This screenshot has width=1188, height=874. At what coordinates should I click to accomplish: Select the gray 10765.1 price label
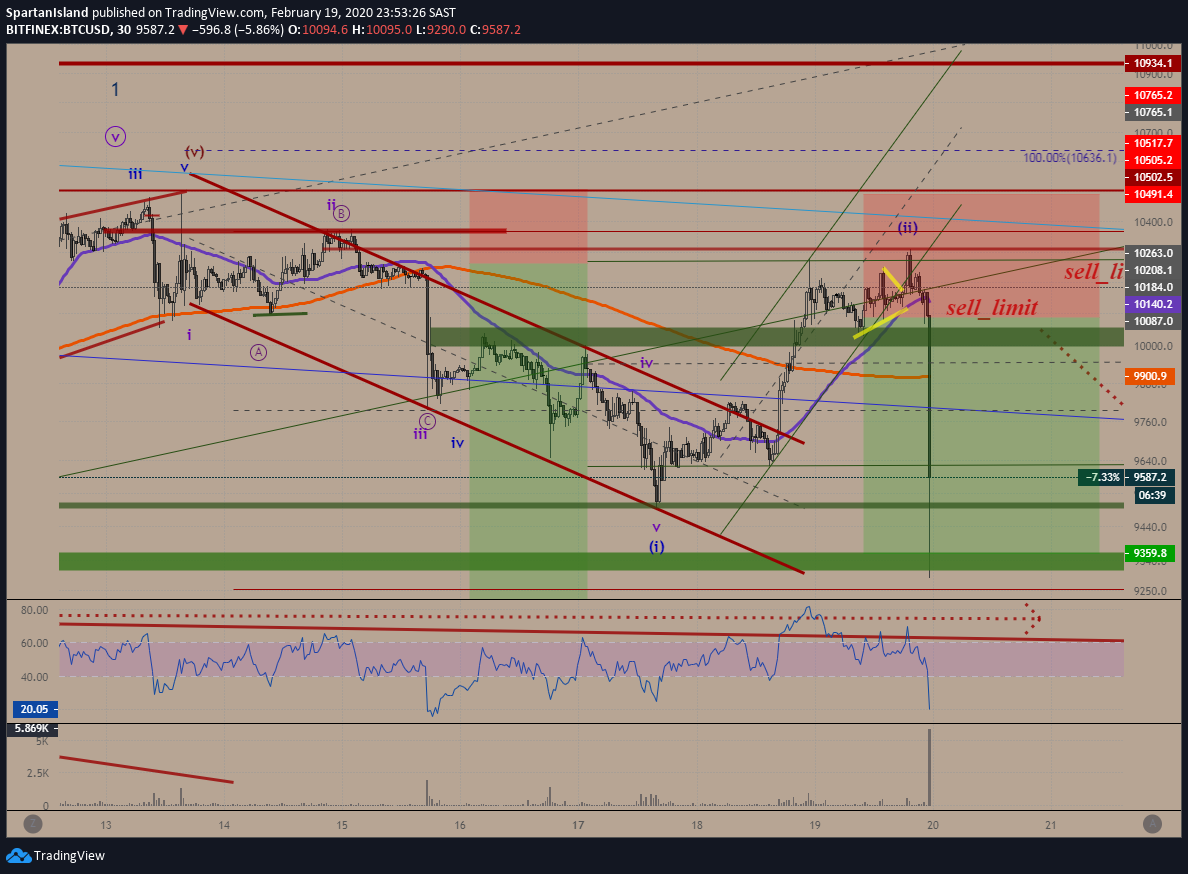(1152, 112)
